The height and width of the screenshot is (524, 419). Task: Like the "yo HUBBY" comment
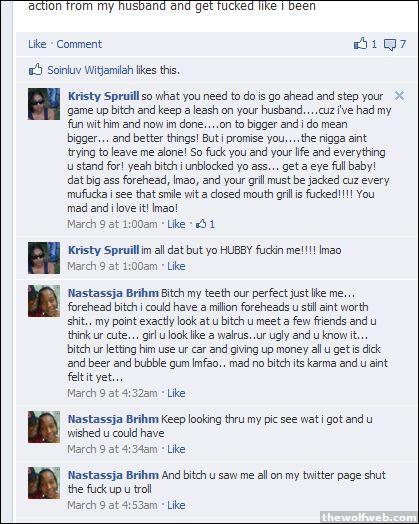point(176,266)
